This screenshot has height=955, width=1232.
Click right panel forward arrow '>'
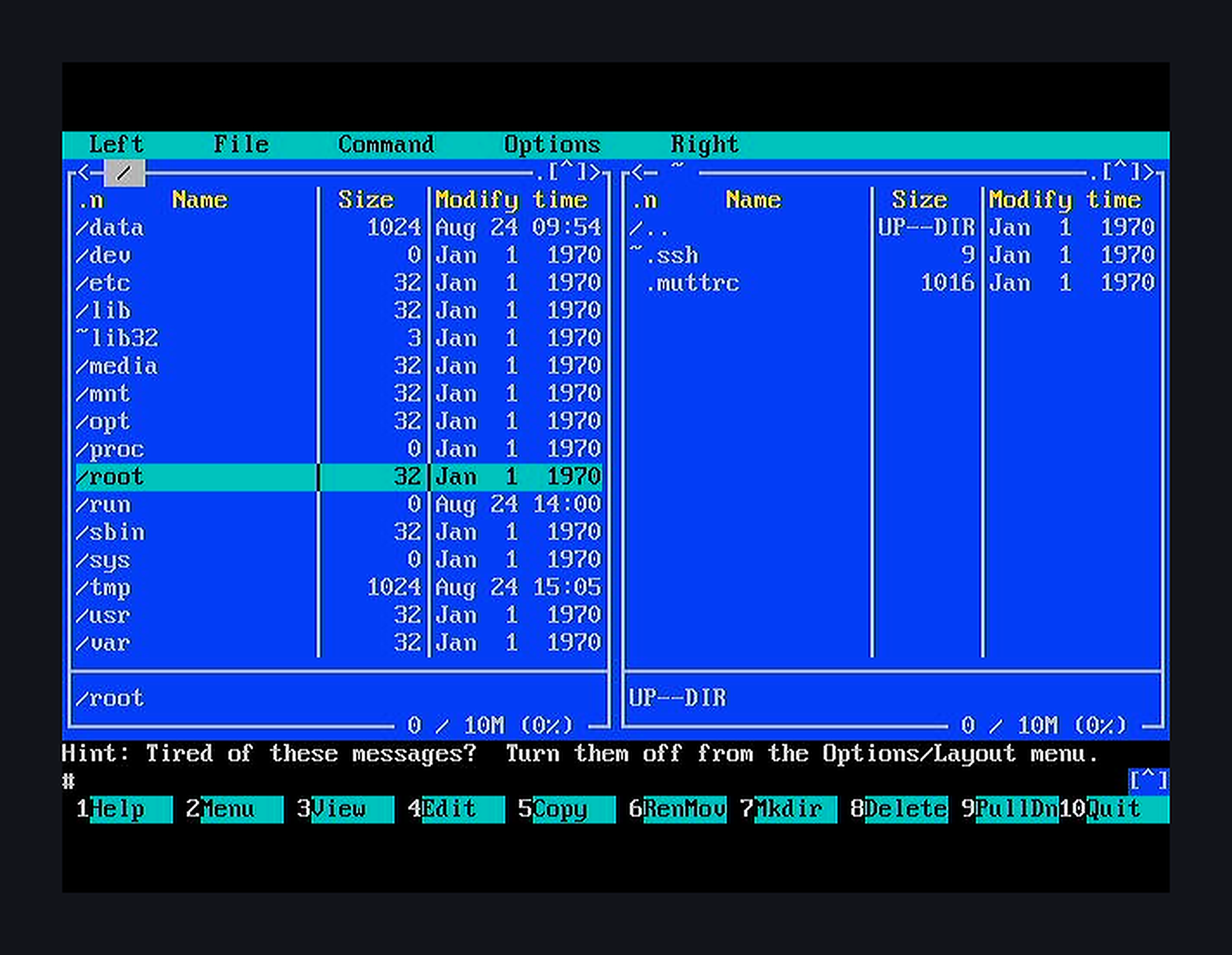coord(1149,172)
